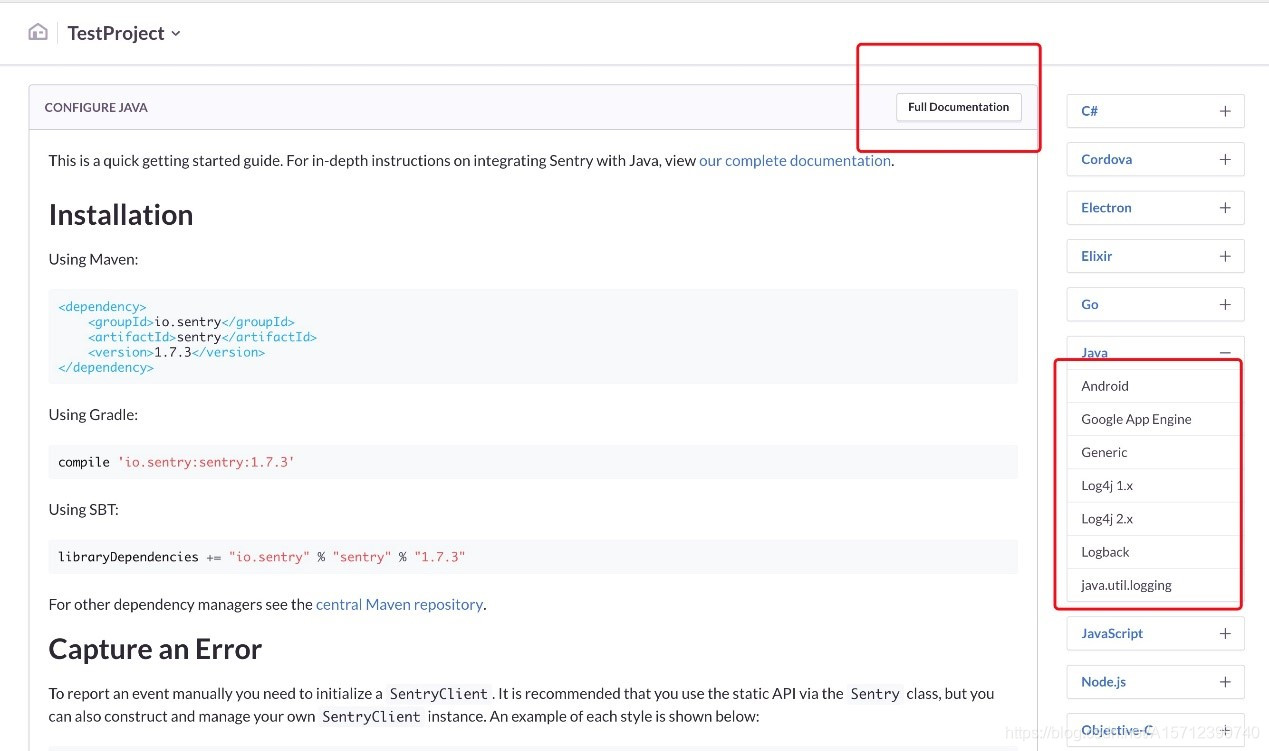The image size is (1269, 751).
Task: Follow the 'our complete documentation' link
Action: pyautogui.click(x=795, y=160)
